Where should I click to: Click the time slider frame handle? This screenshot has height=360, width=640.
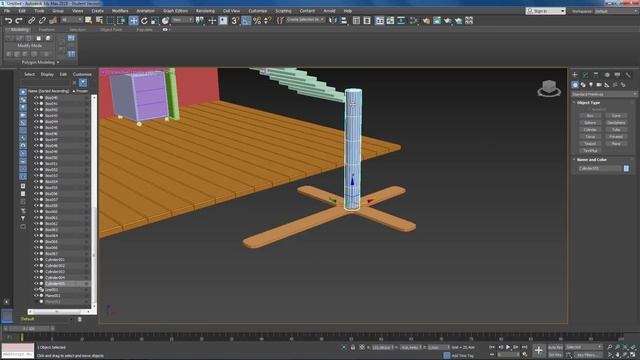29,328
